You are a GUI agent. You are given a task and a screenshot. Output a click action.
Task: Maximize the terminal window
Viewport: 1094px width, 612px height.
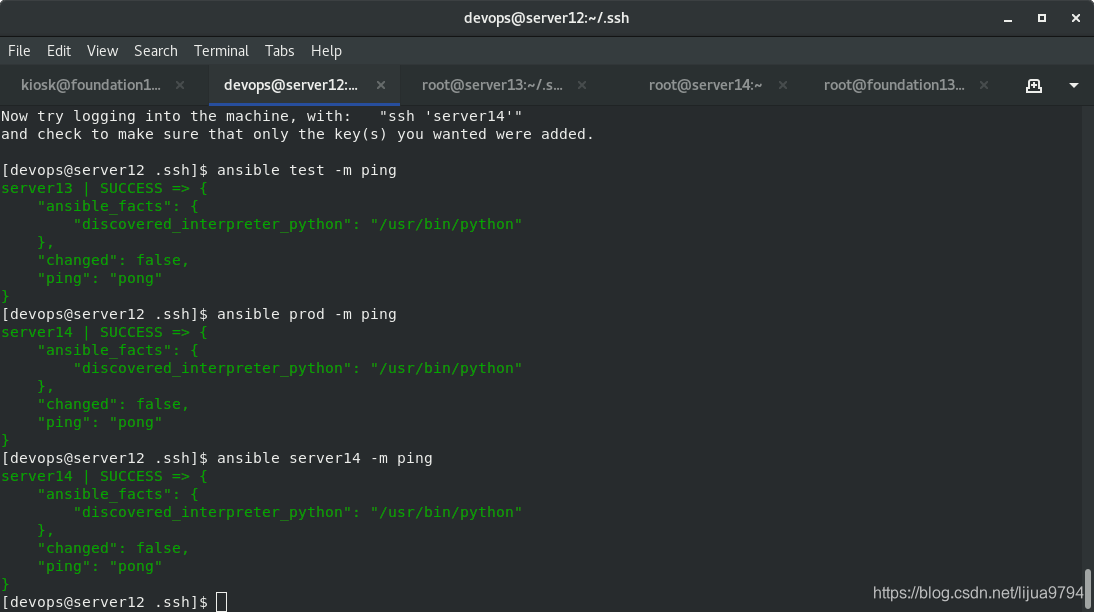[x=1042, y=18]
